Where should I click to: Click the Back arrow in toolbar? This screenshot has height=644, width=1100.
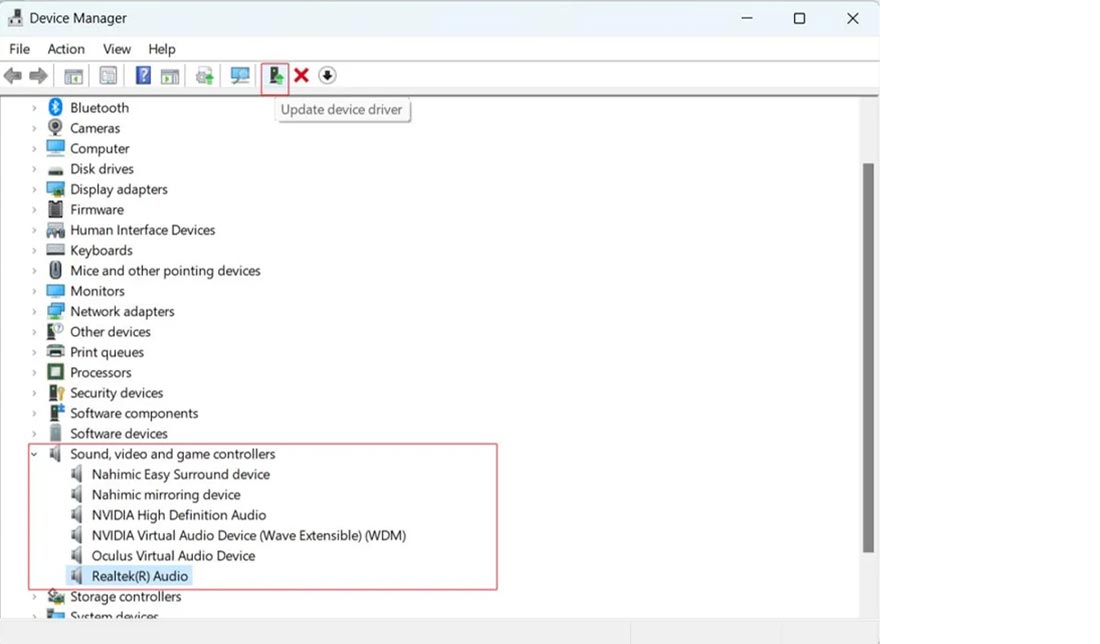coord(13,76)
